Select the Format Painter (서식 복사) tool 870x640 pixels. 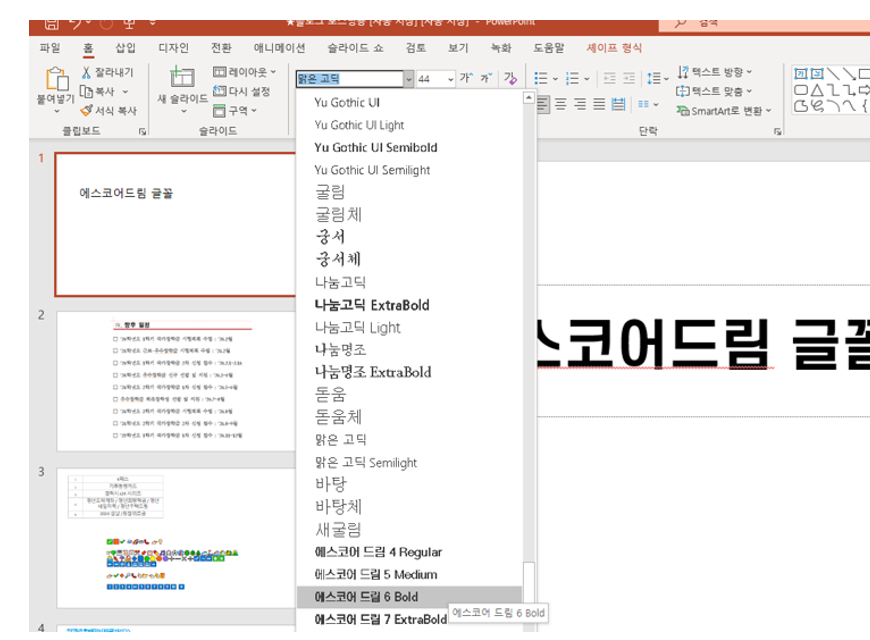point(85,110)
